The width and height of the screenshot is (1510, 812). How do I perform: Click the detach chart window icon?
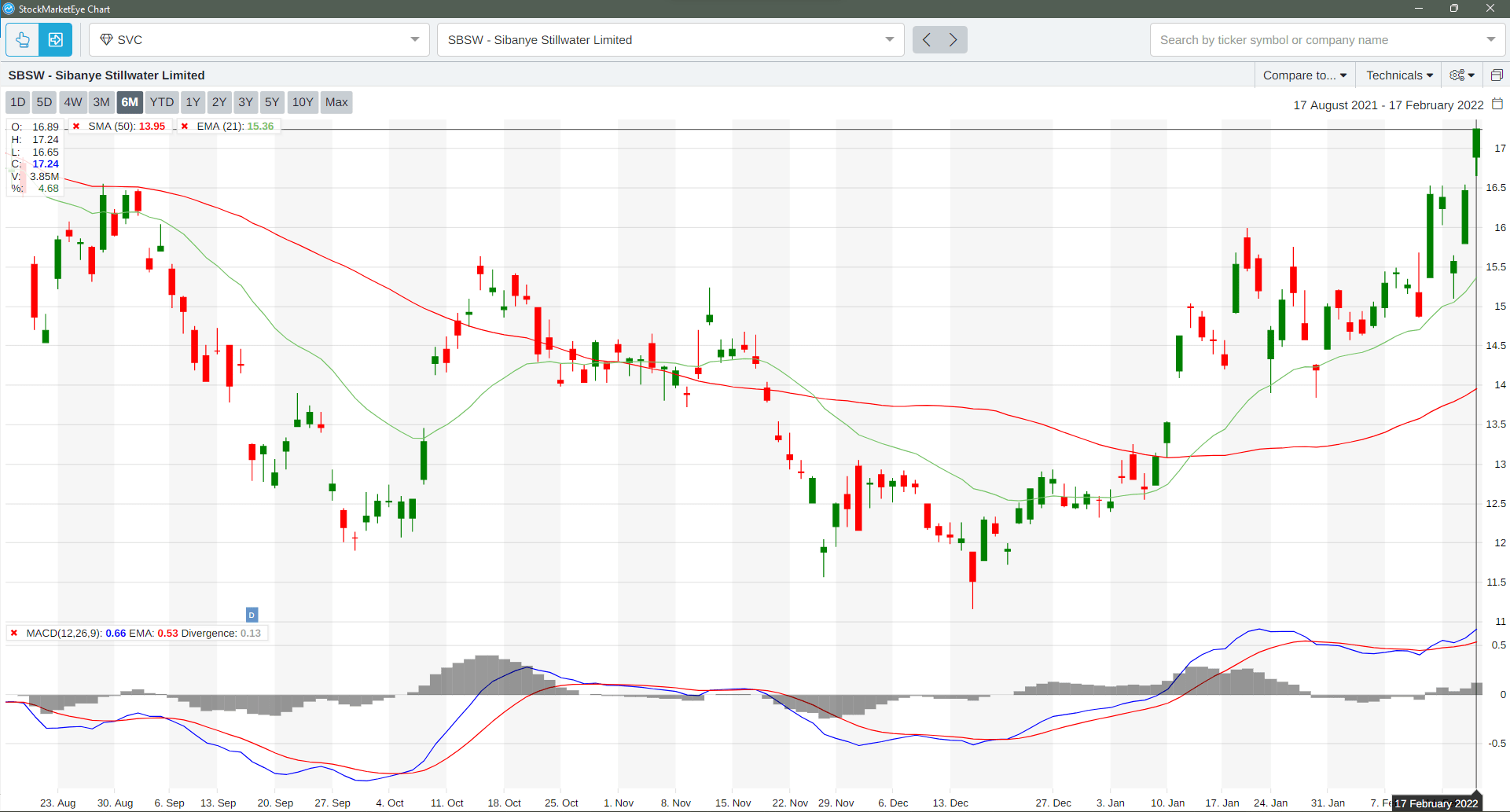pos(1497,75)
